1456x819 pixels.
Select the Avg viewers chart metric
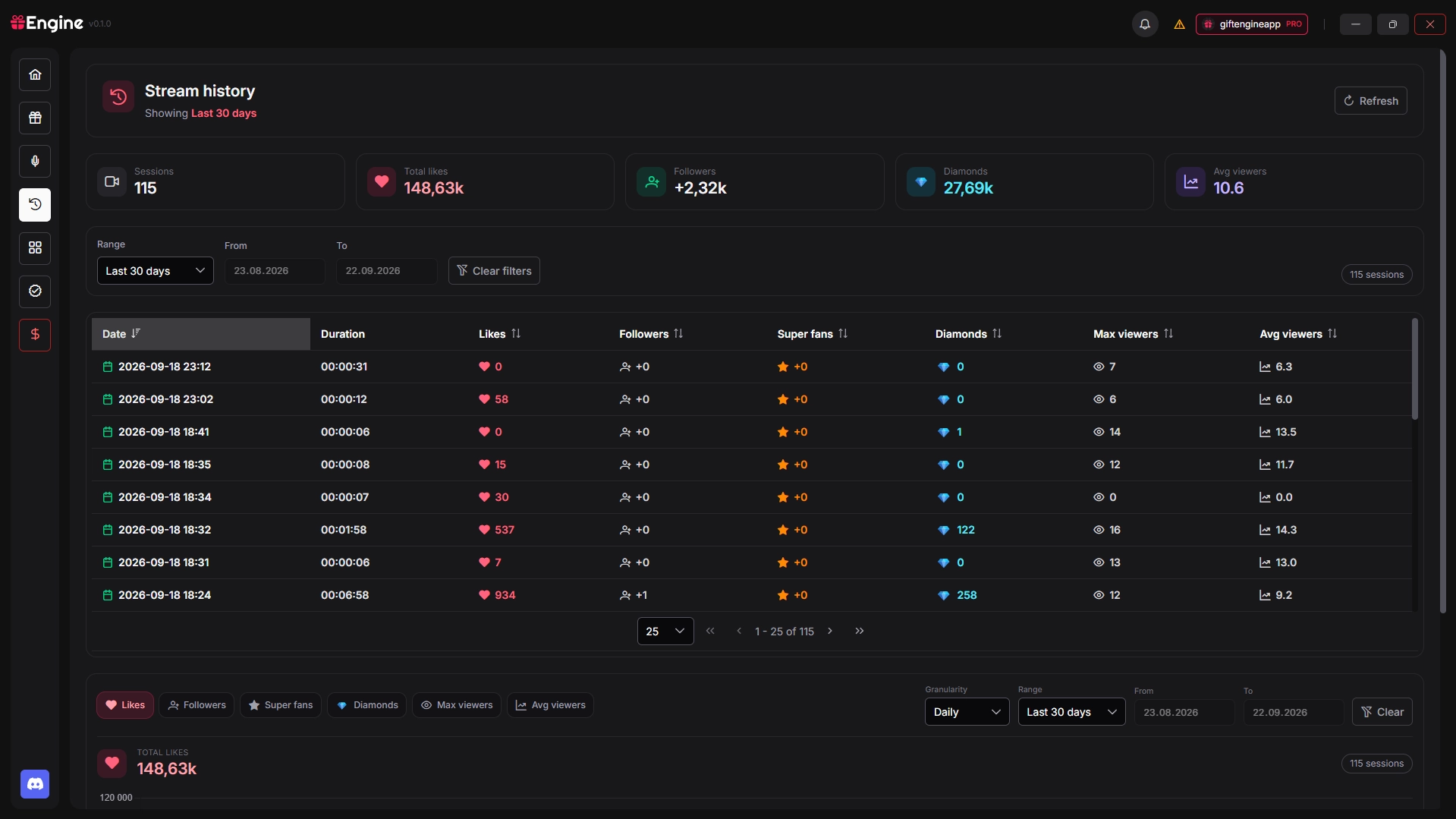click(550, 705)
